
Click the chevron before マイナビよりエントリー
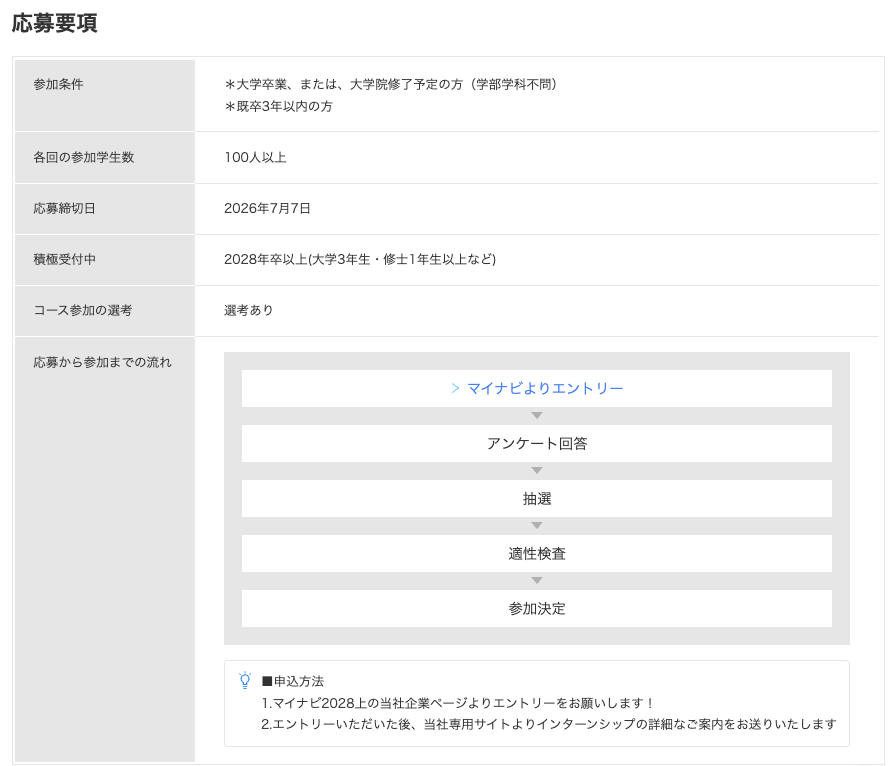coord(455,389)
